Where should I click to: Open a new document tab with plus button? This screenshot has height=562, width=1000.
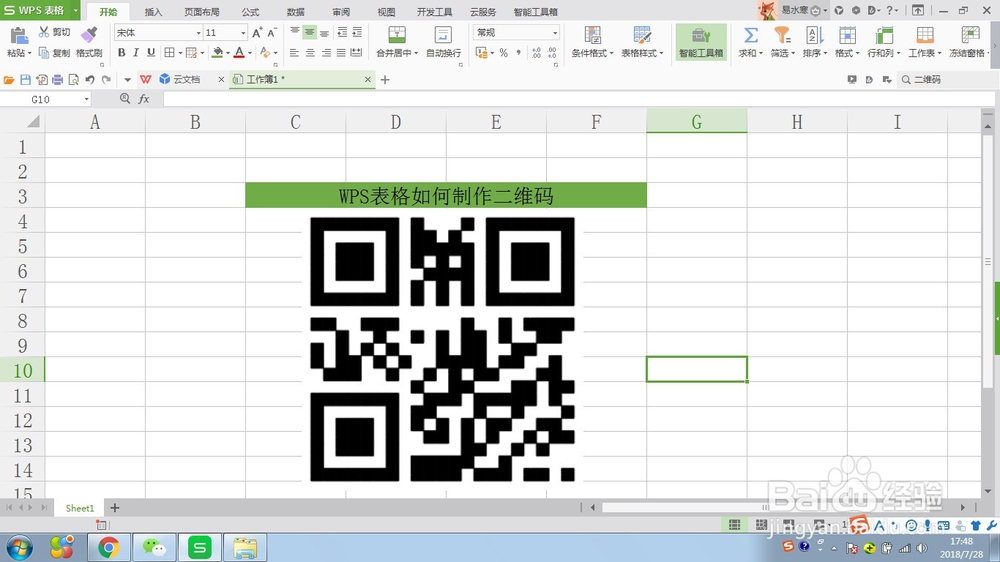pos(385,80)
